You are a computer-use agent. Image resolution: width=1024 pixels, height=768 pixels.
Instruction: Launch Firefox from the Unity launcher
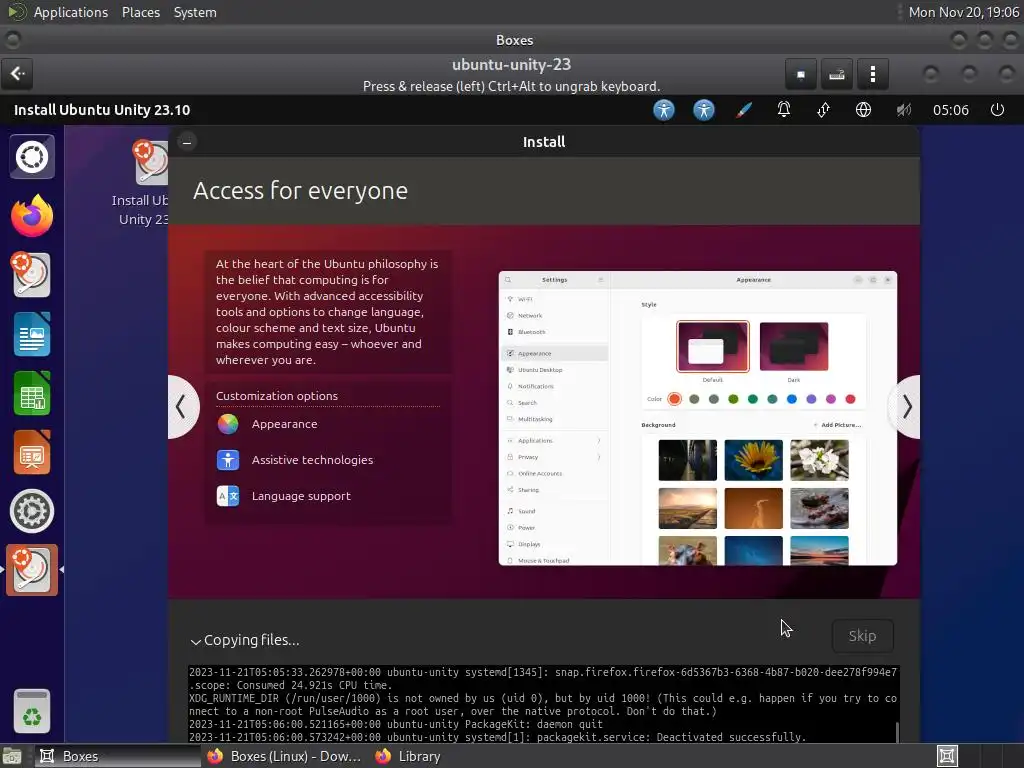pos(32,216)
